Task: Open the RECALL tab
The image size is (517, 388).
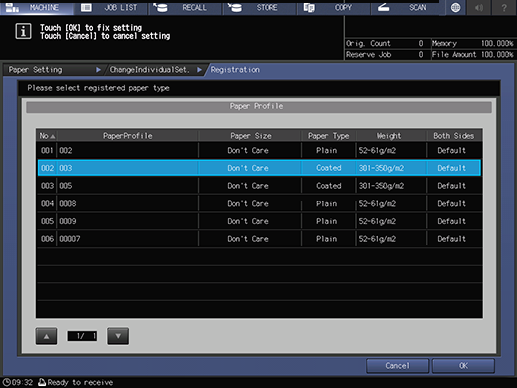Action: point(185,7)
